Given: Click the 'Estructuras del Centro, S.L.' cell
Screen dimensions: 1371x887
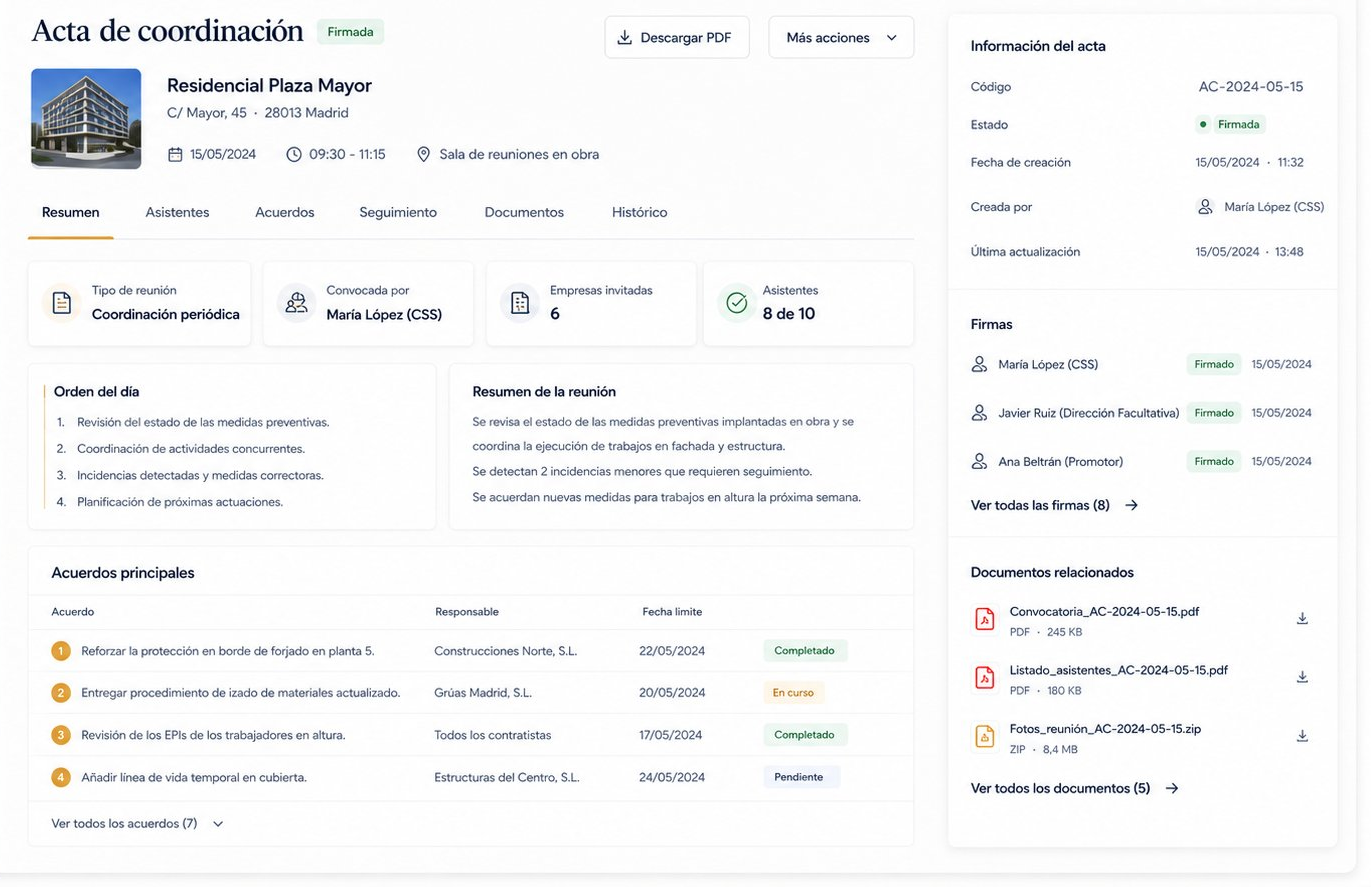Looking at the screenshot, I should point(507,777).
